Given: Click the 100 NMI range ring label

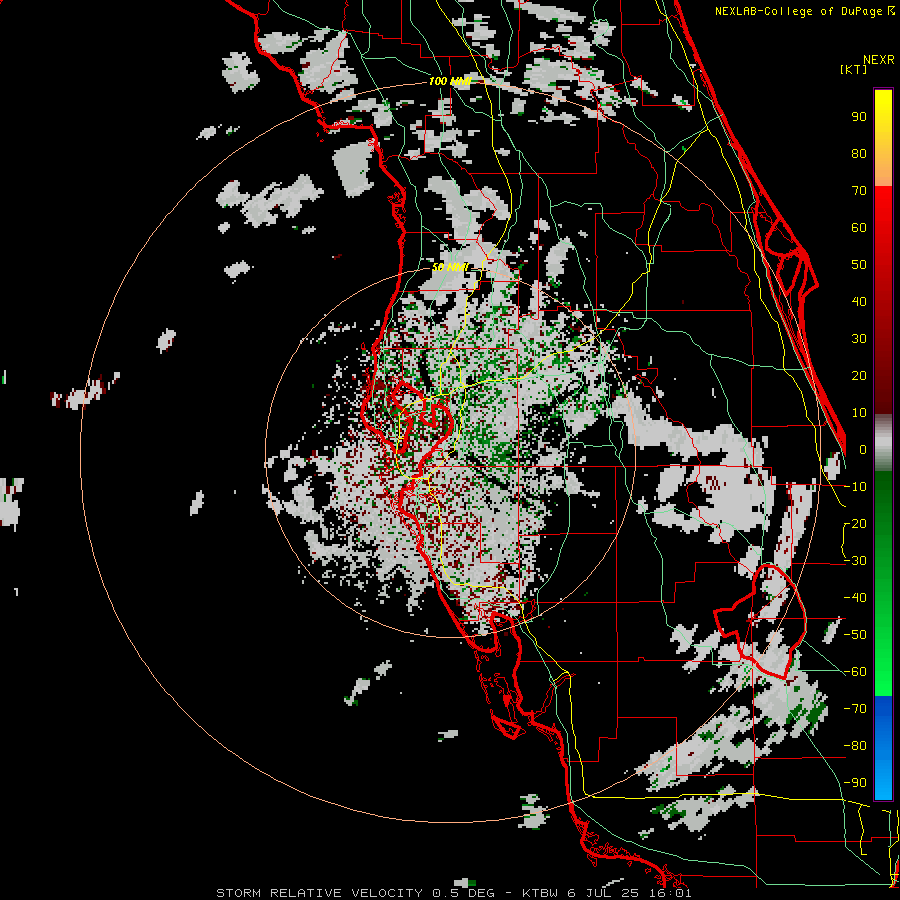Looking at the screenshot, I should (x=450, y=82).
